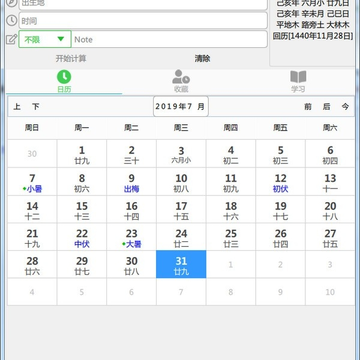Go to previous month with 前

(x=308, y=107)
